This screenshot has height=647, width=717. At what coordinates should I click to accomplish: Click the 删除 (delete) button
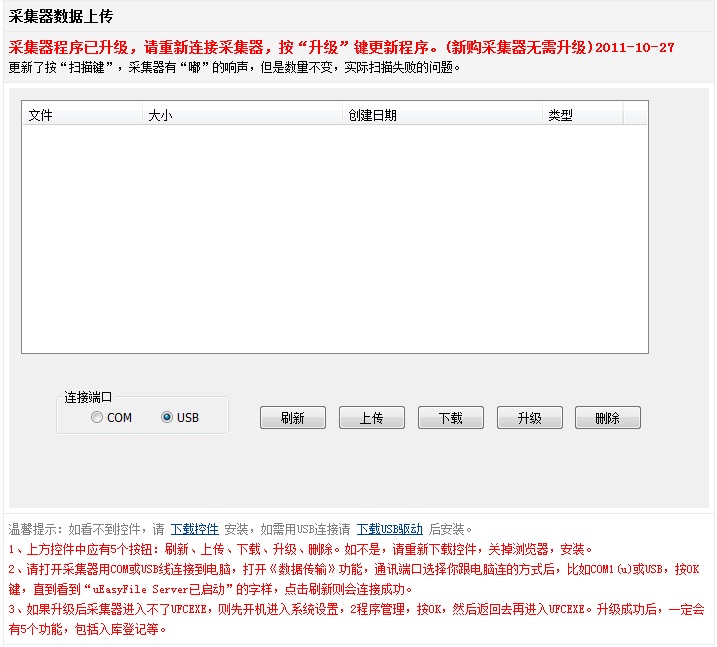608,417
